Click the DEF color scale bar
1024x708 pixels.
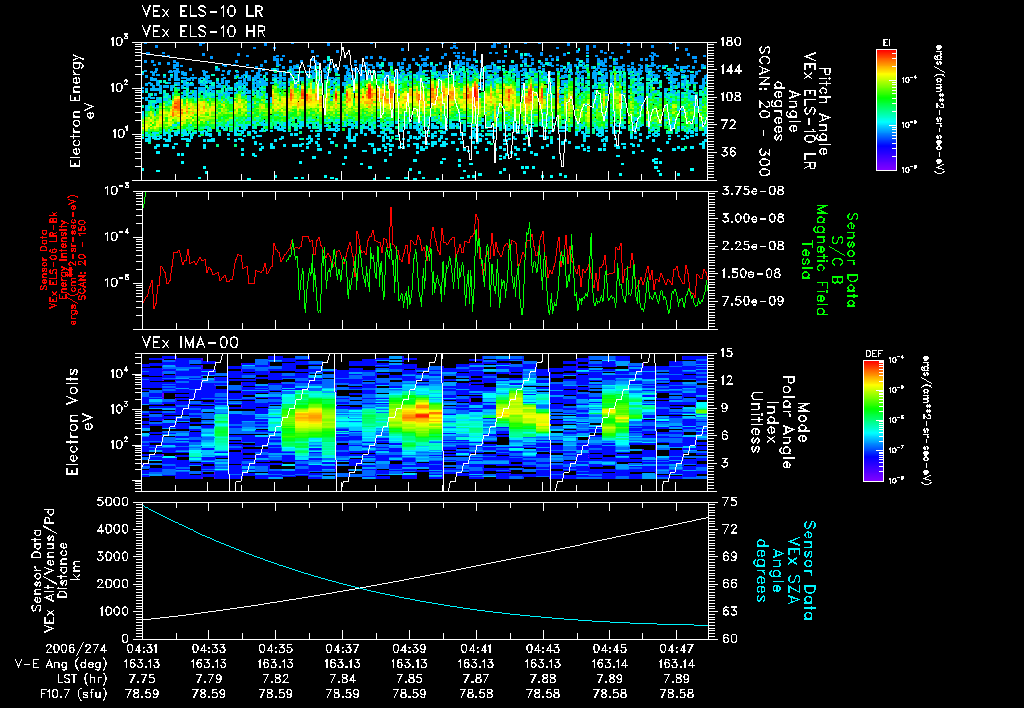click(873, 421)
